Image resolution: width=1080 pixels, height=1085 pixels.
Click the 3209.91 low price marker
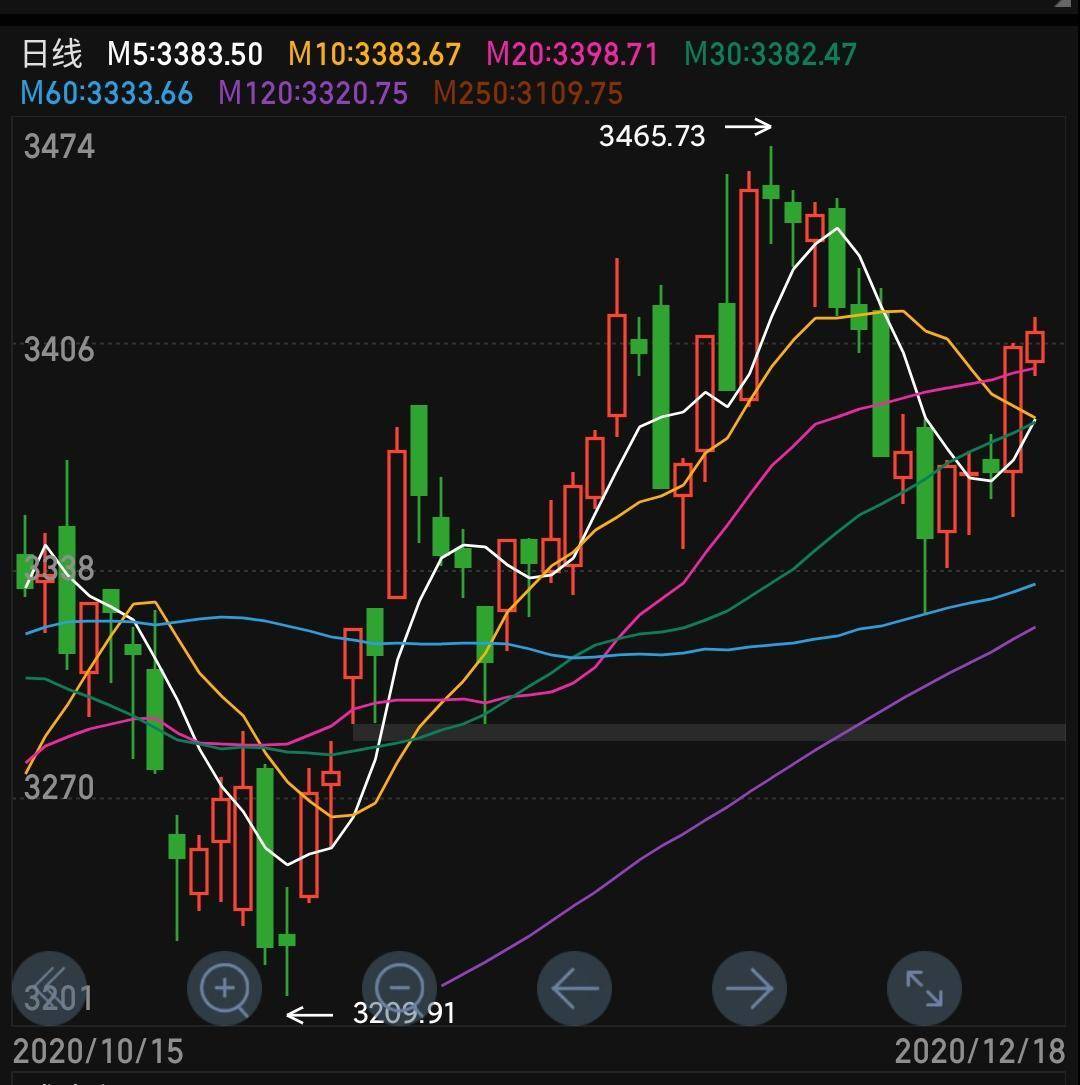pos(405,1013)
